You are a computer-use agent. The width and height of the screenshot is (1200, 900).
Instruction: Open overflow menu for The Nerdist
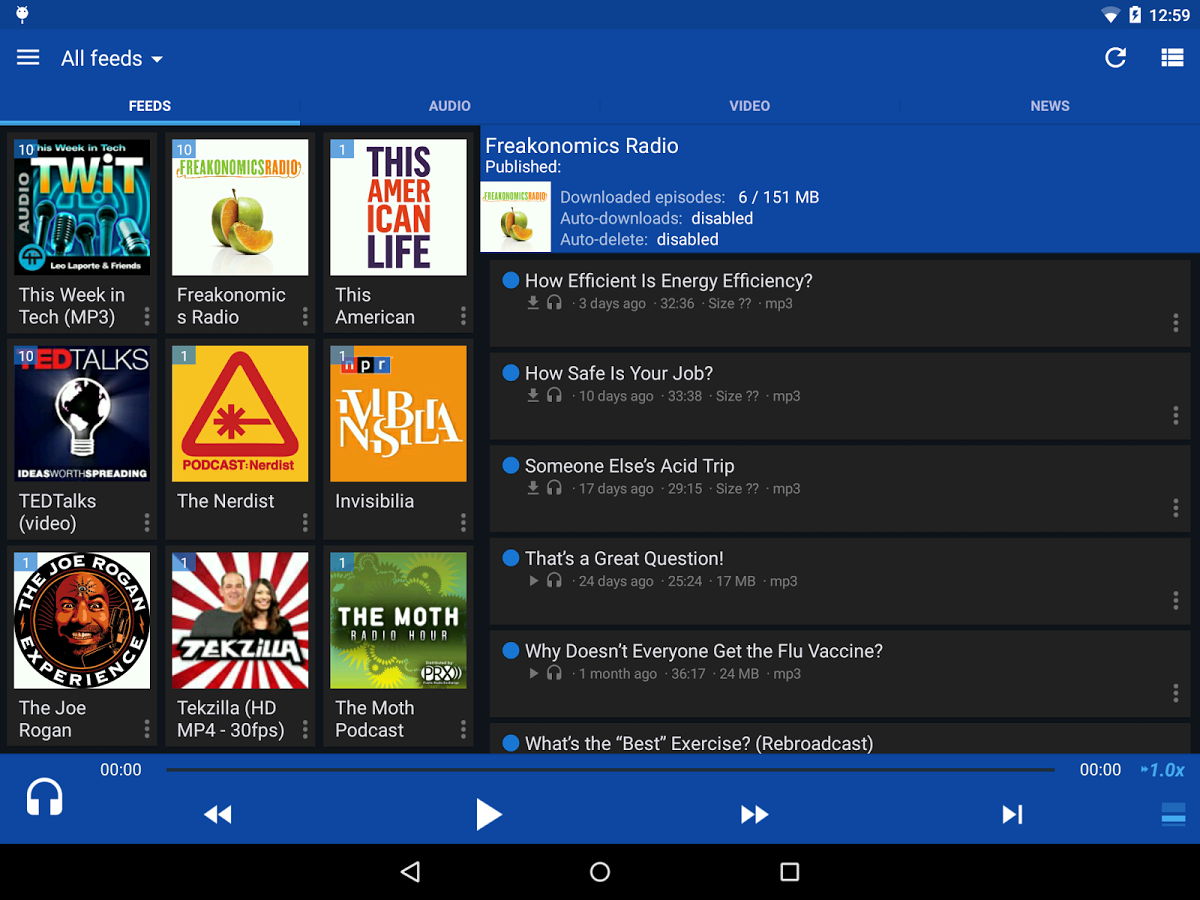(305, 522)
